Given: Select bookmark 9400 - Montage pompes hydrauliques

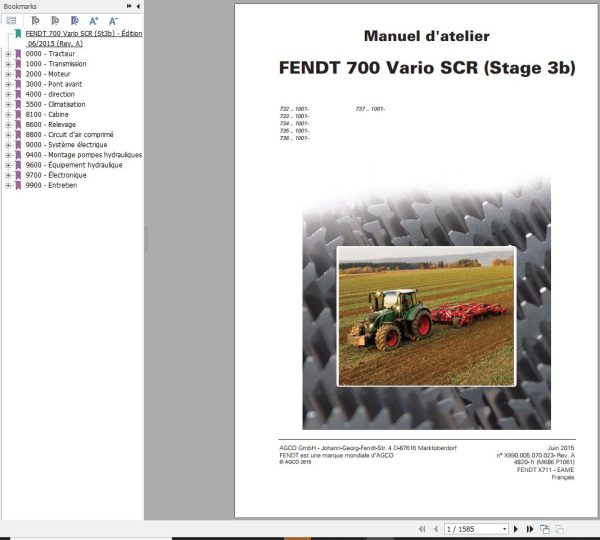Looking at the screenshot, I should (x=83, y=155).
